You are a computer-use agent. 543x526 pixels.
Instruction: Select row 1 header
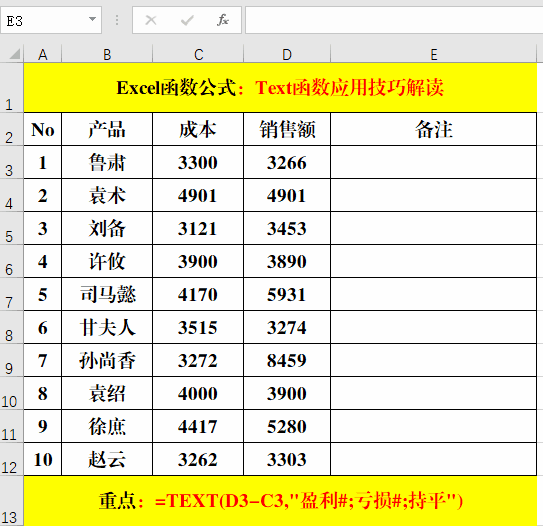11,88
